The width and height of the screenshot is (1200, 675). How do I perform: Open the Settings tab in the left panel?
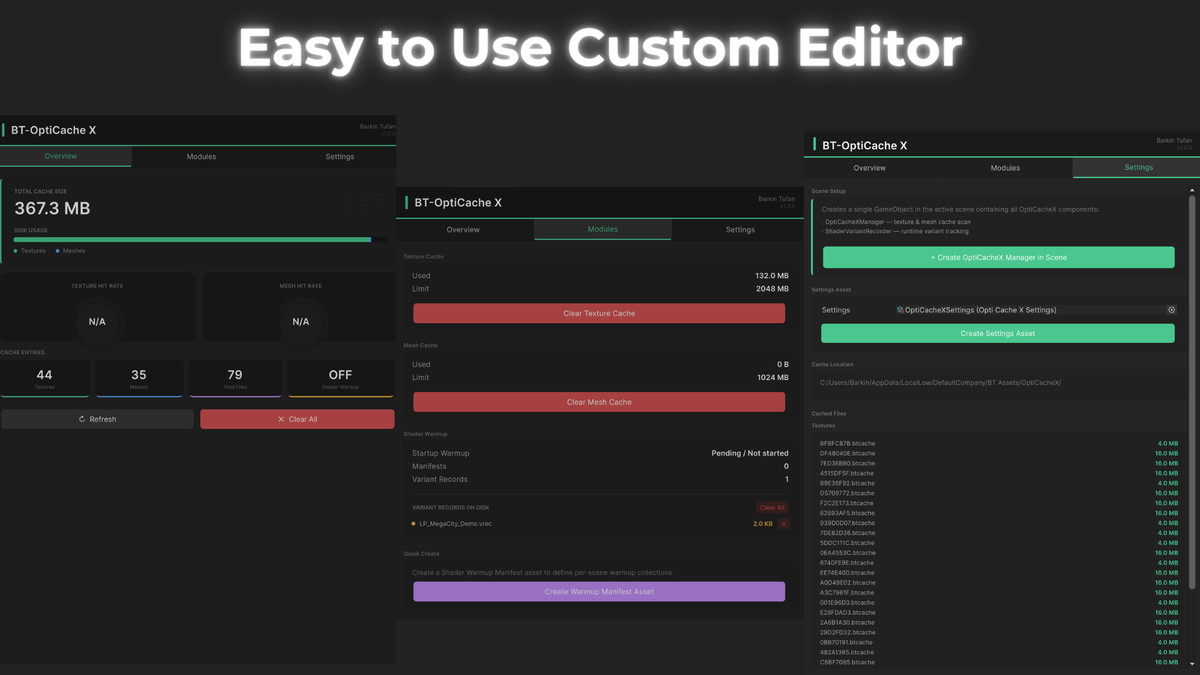click(339, 157)
